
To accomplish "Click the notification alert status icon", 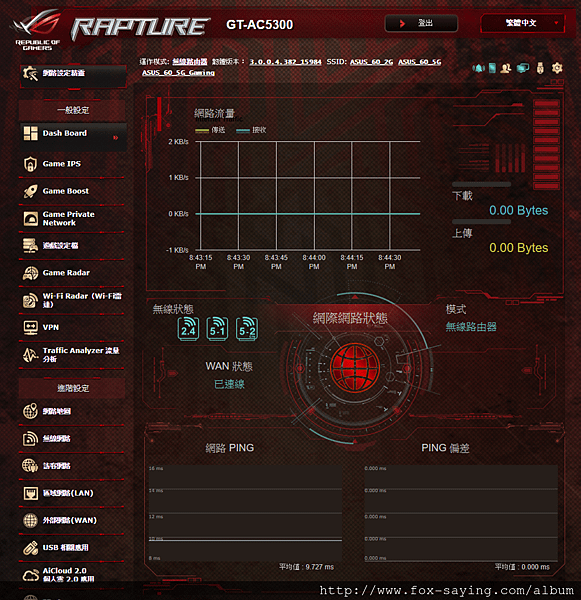I will [x=478, y=68].
